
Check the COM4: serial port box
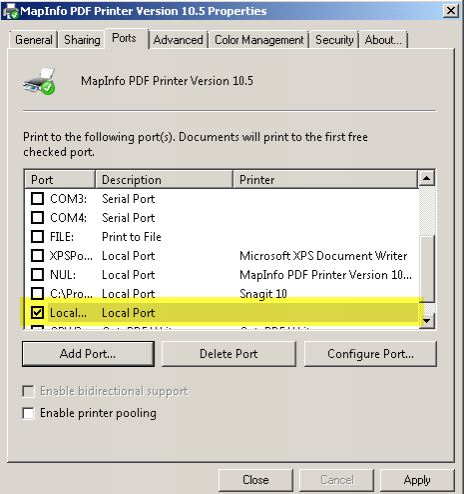(x=37, y=218)
